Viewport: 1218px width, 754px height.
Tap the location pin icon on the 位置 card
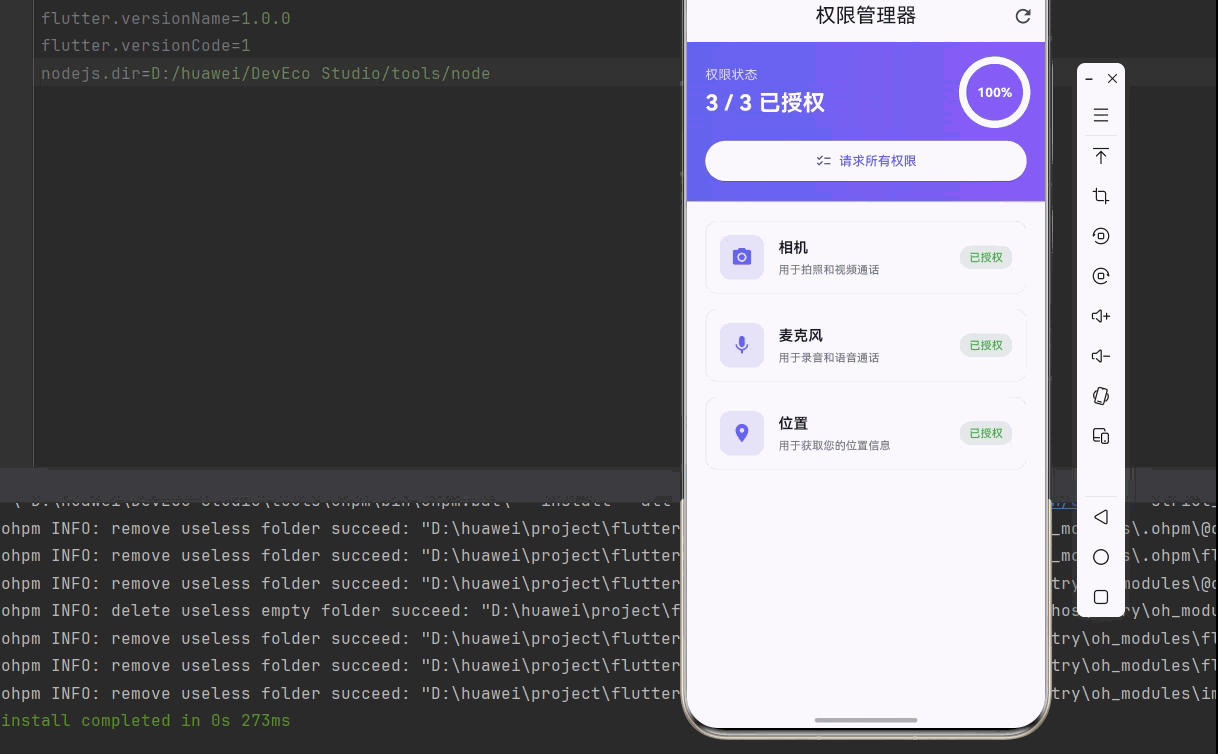(741, 433)
